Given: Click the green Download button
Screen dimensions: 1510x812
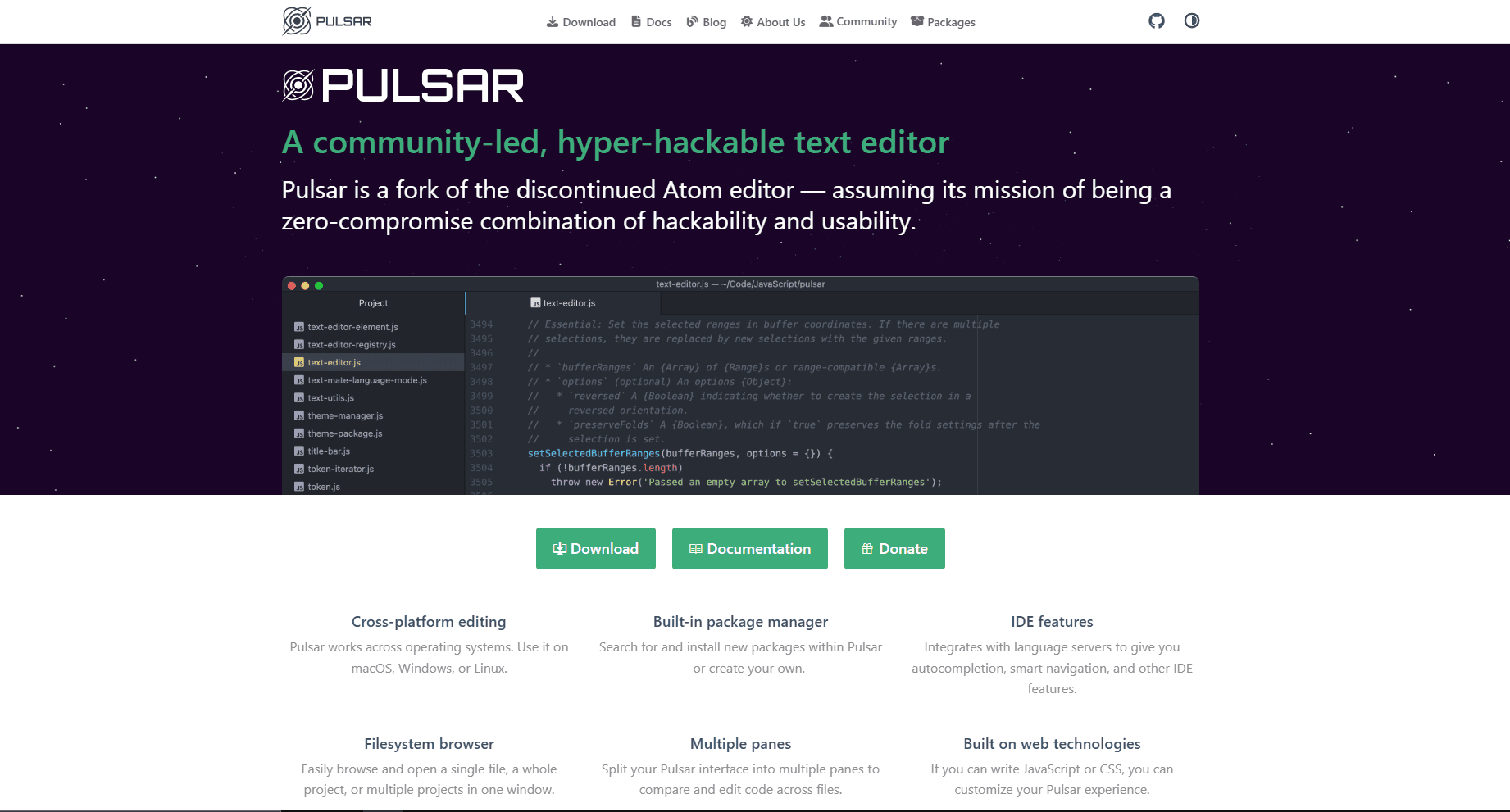Looking at the screenshot, I should 596,549.
